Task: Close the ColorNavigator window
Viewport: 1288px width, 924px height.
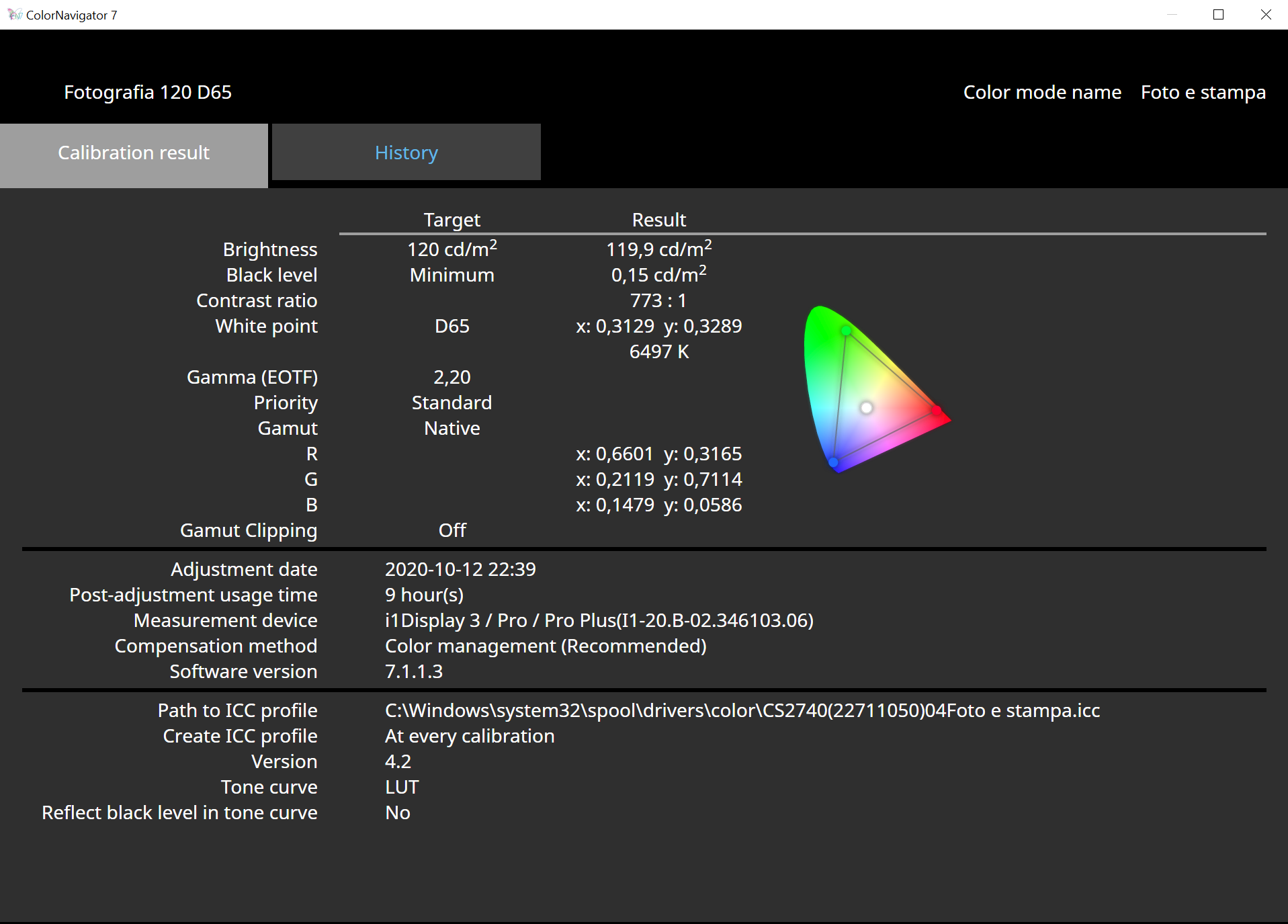Action: 1265,15
